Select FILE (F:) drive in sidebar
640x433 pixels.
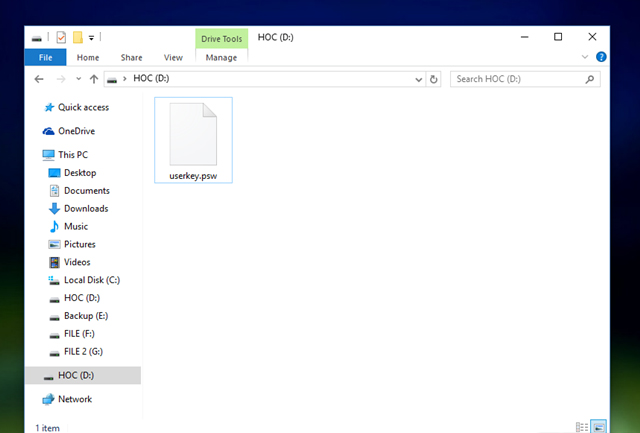click(79, 334)
